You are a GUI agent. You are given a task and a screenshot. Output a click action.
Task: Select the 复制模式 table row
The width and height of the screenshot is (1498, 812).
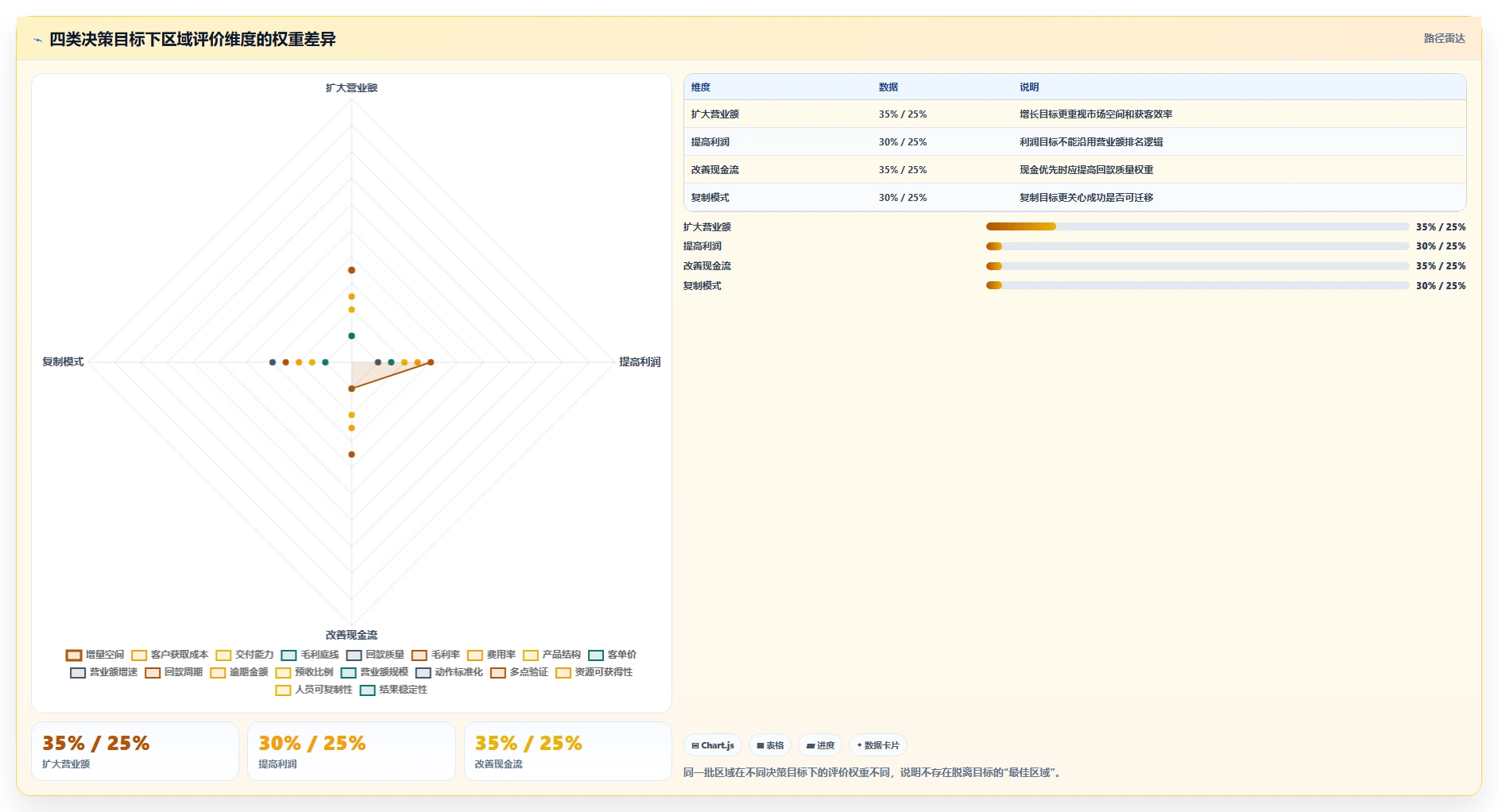[1074, 198]
